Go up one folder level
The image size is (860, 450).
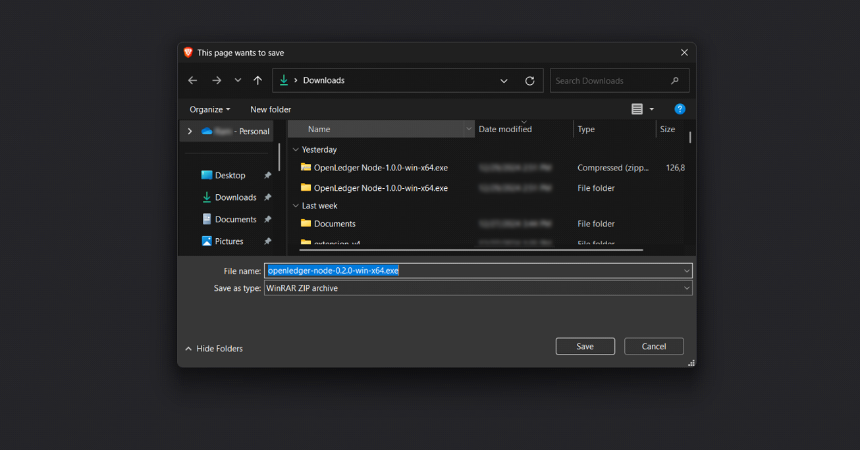click(258, 81)
